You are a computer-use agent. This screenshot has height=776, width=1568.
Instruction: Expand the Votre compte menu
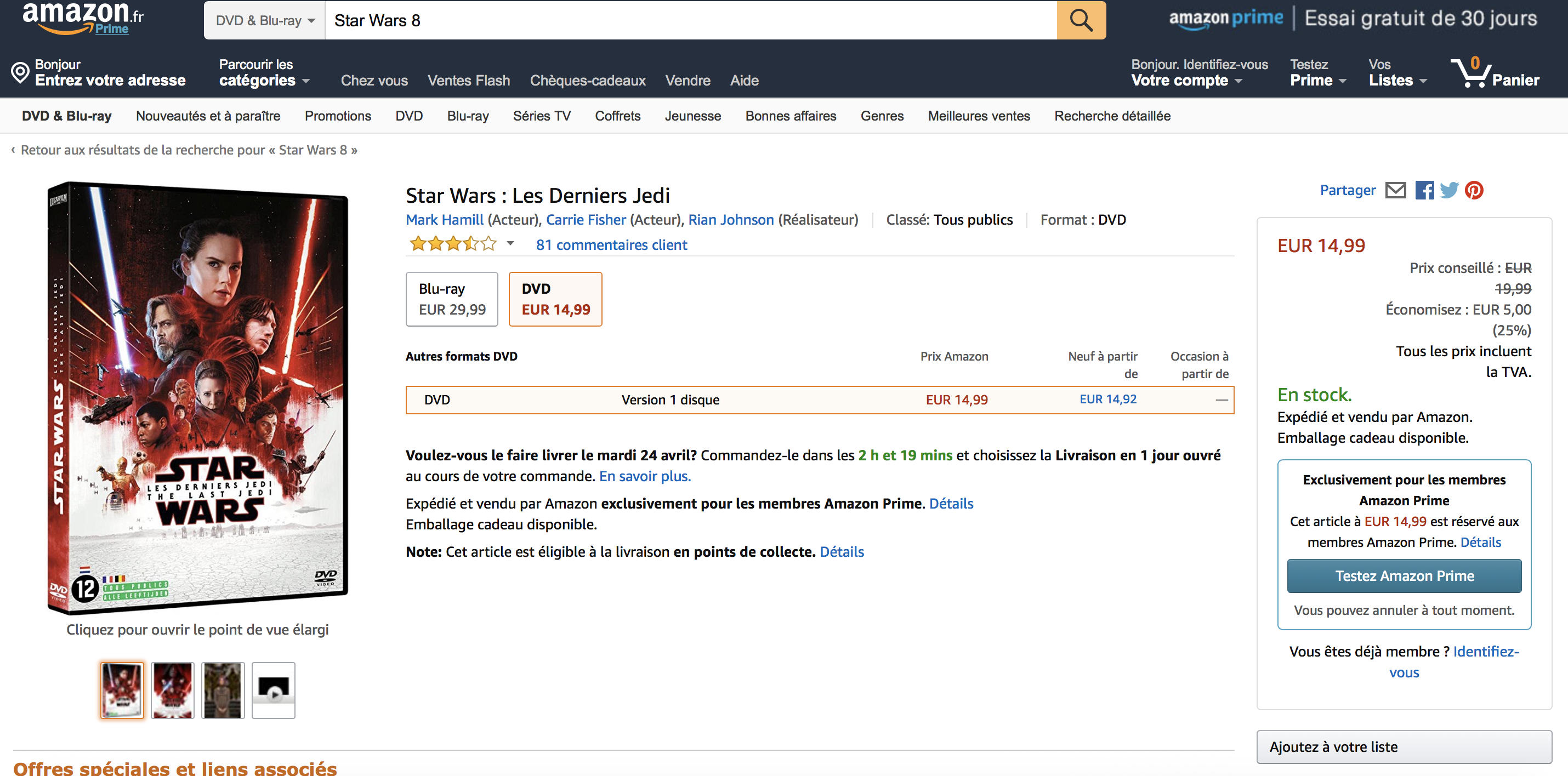coord(1186,81)
